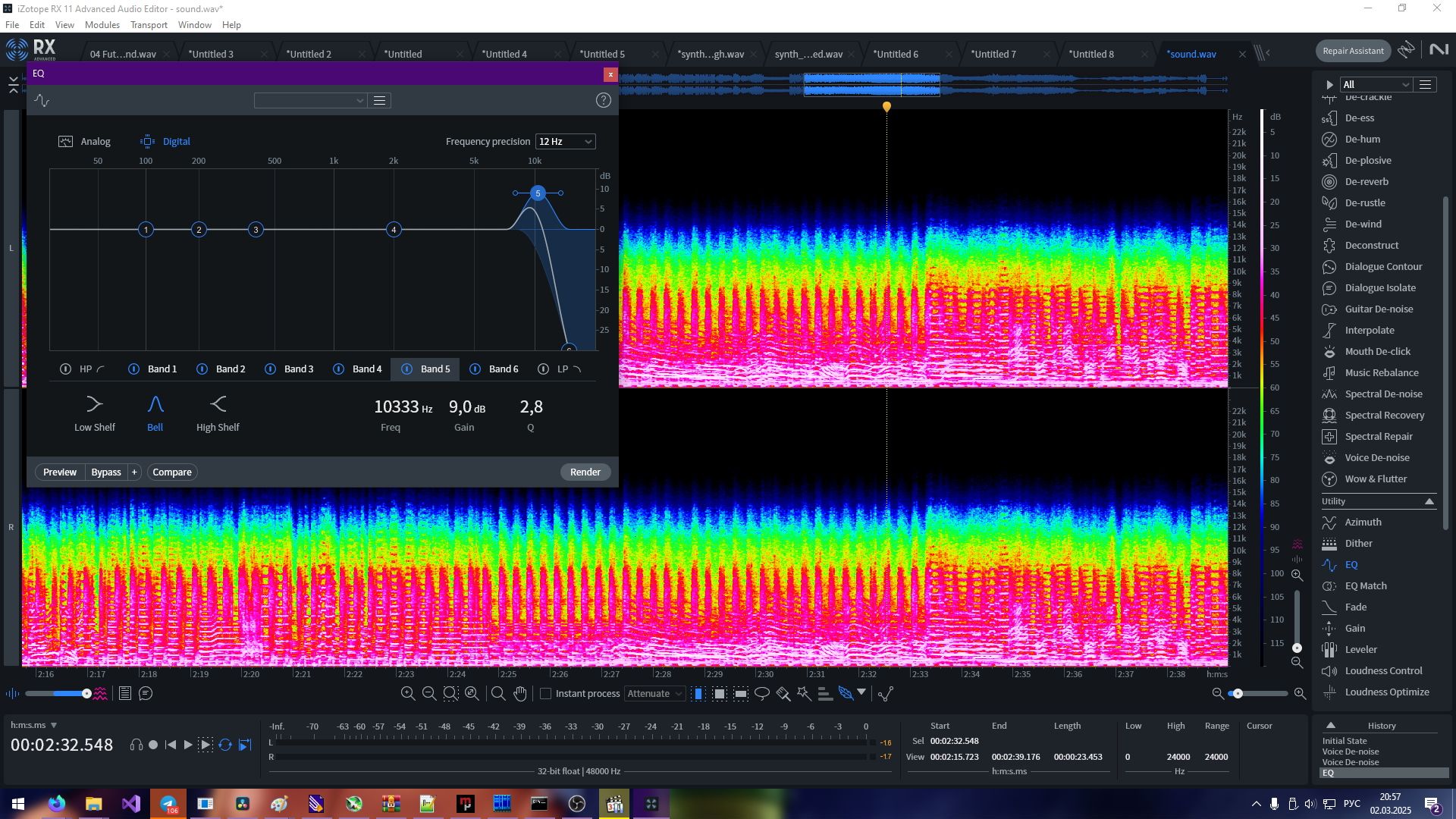Switch to the synth...gh.wav tab
This screenshot has height=819, width=1456.
click(x=711, y=54)
